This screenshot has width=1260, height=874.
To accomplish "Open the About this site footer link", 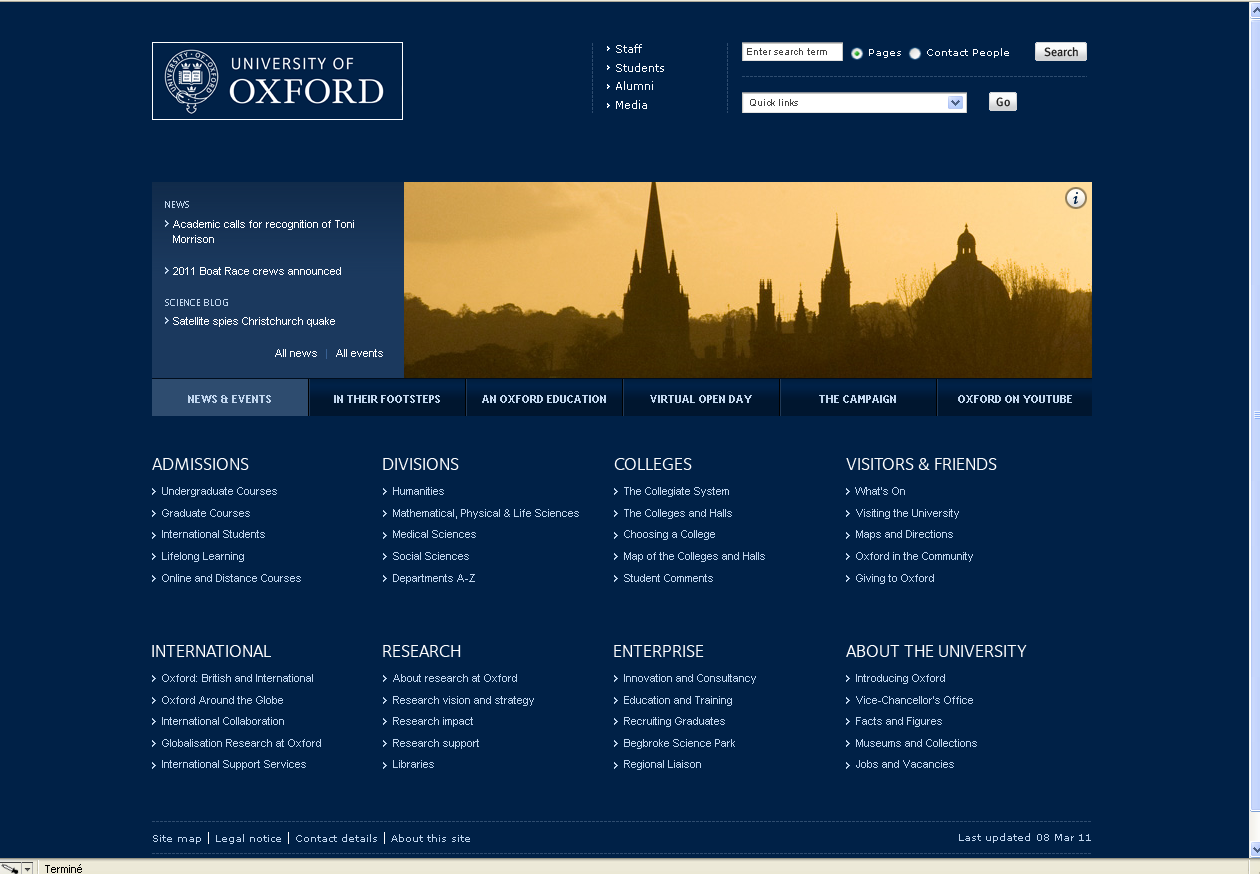I will click(x=431, y=838).
